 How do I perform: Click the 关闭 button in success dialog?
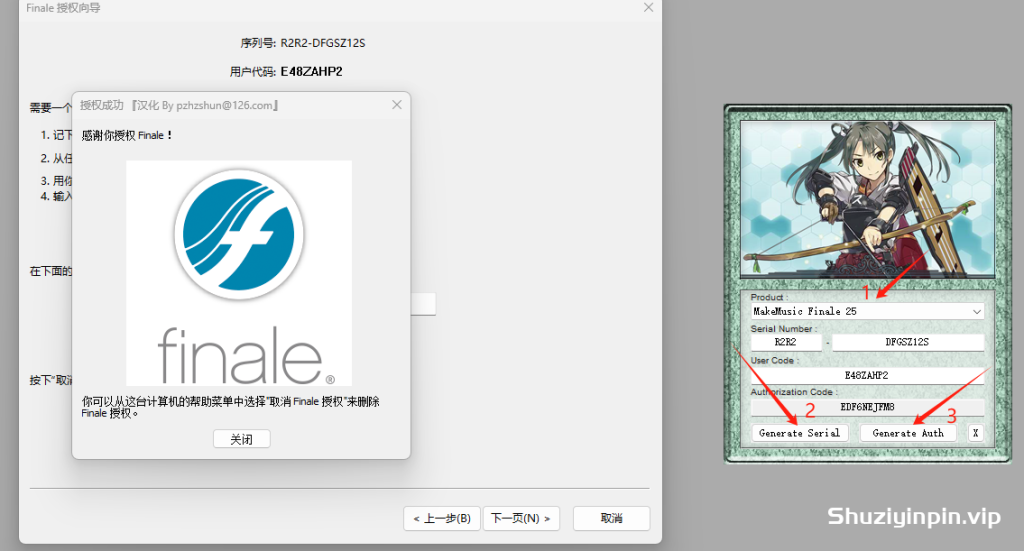click(242, 439)
